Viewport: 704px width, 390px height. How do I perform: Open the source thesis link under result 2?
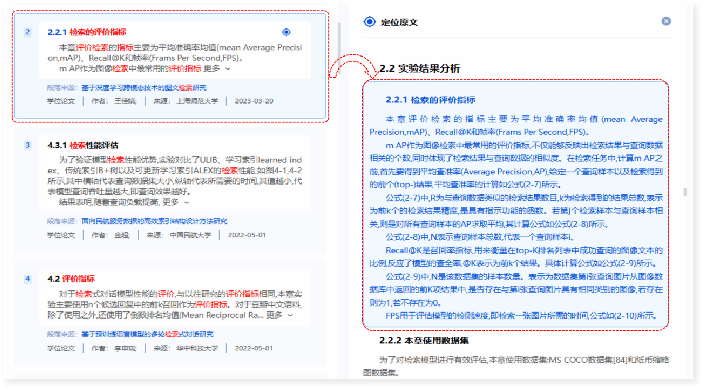[x=144, y=88]
